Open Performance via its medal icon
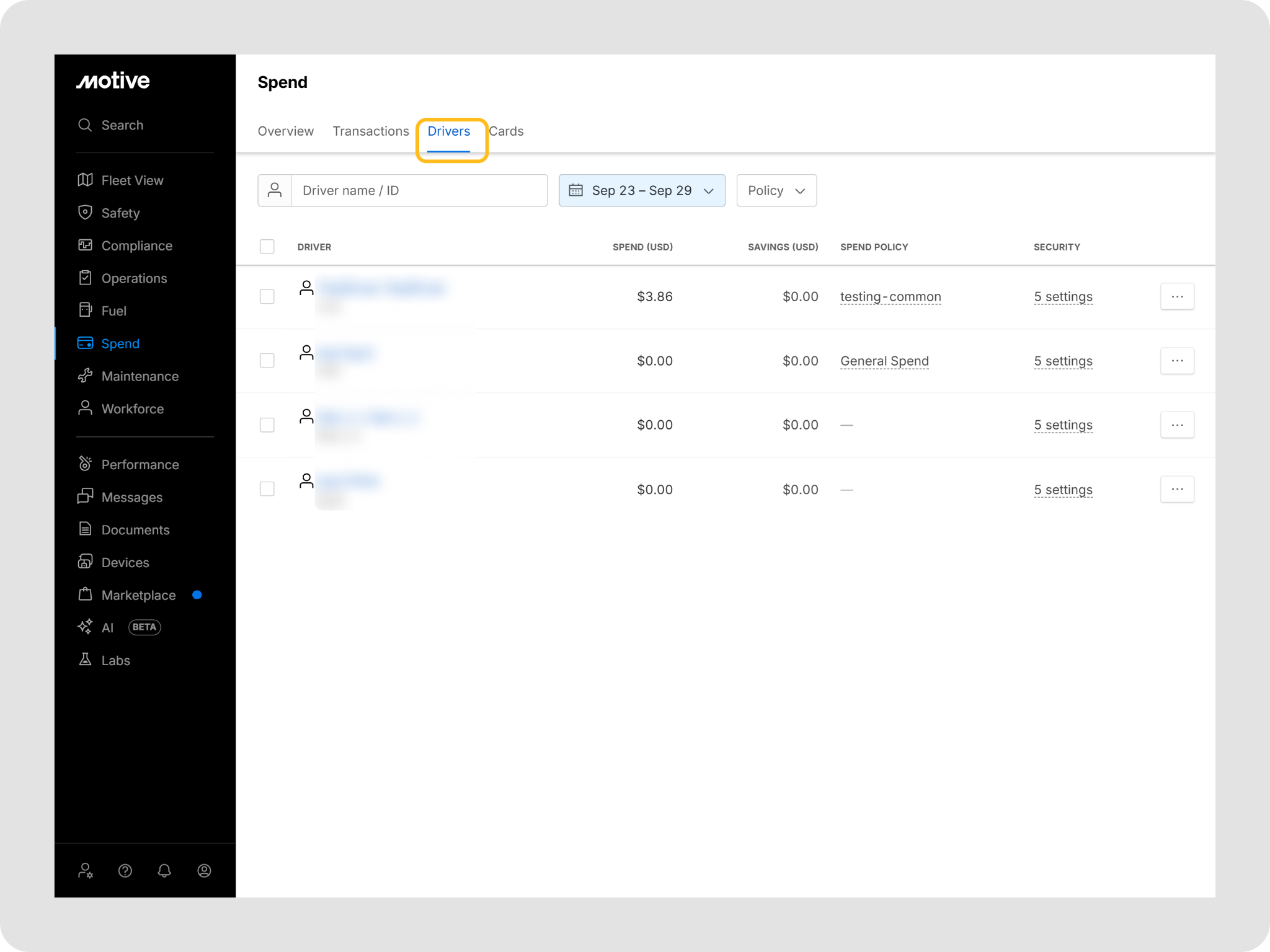The height and width of the screenshot is (952, 1270). pos(85,464)
